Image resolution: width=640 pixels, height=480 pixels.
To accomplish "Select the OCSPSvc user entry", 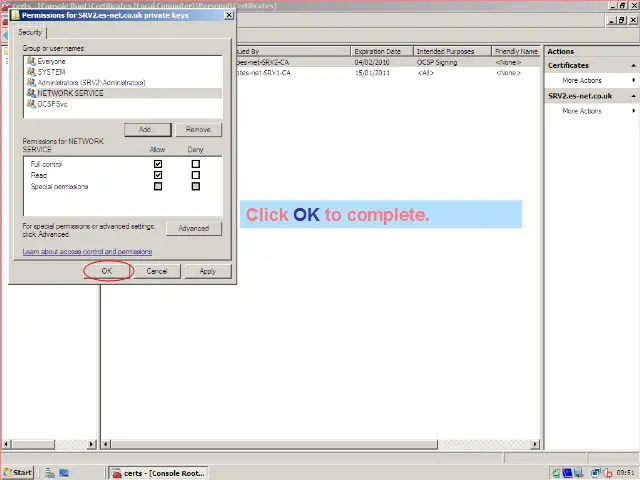I will (52, 104).
